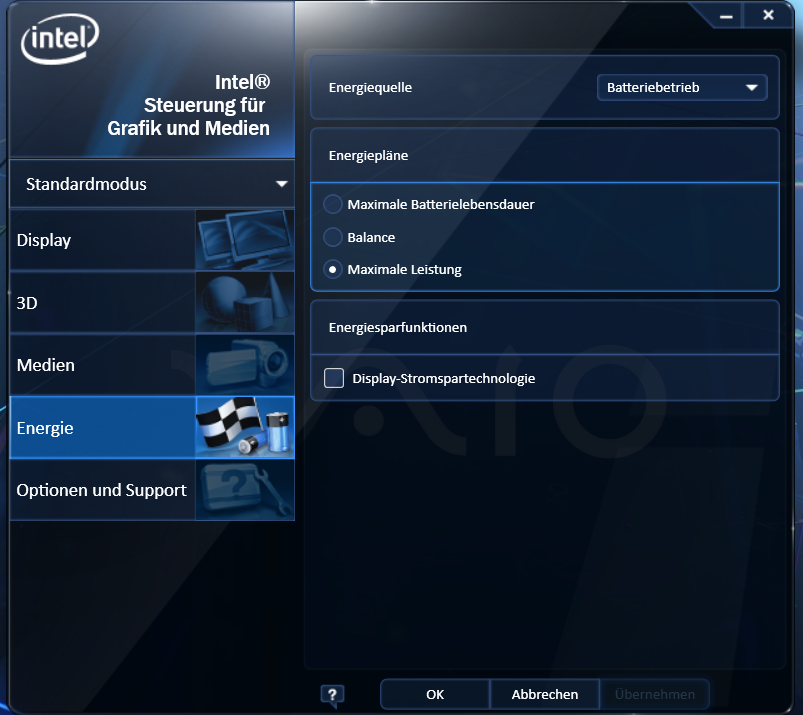Open the Display monitors icon
The image size is (803, 715).
(245, 240)
